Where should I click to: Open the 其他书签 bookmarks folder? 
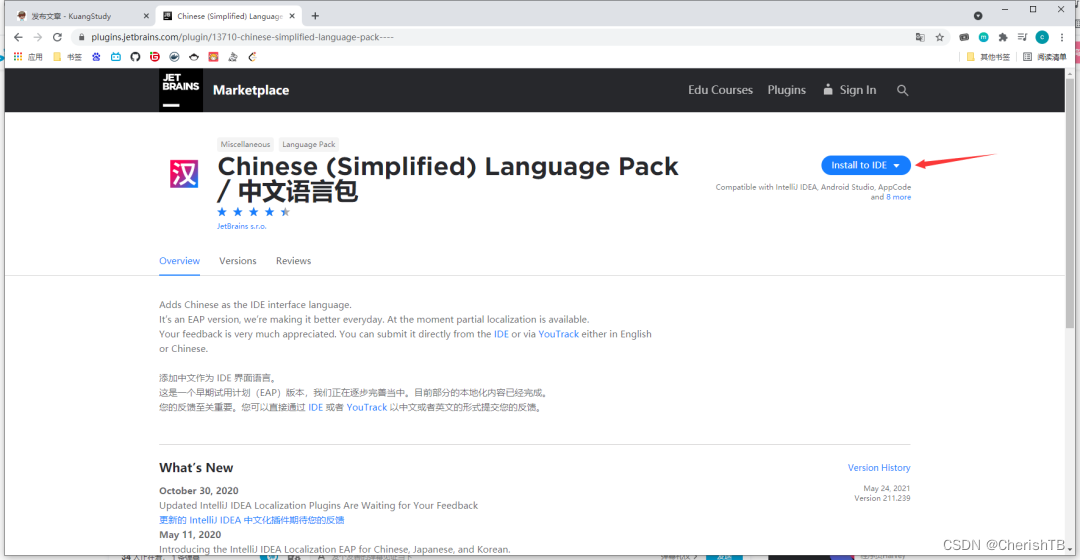pos(988,56)
